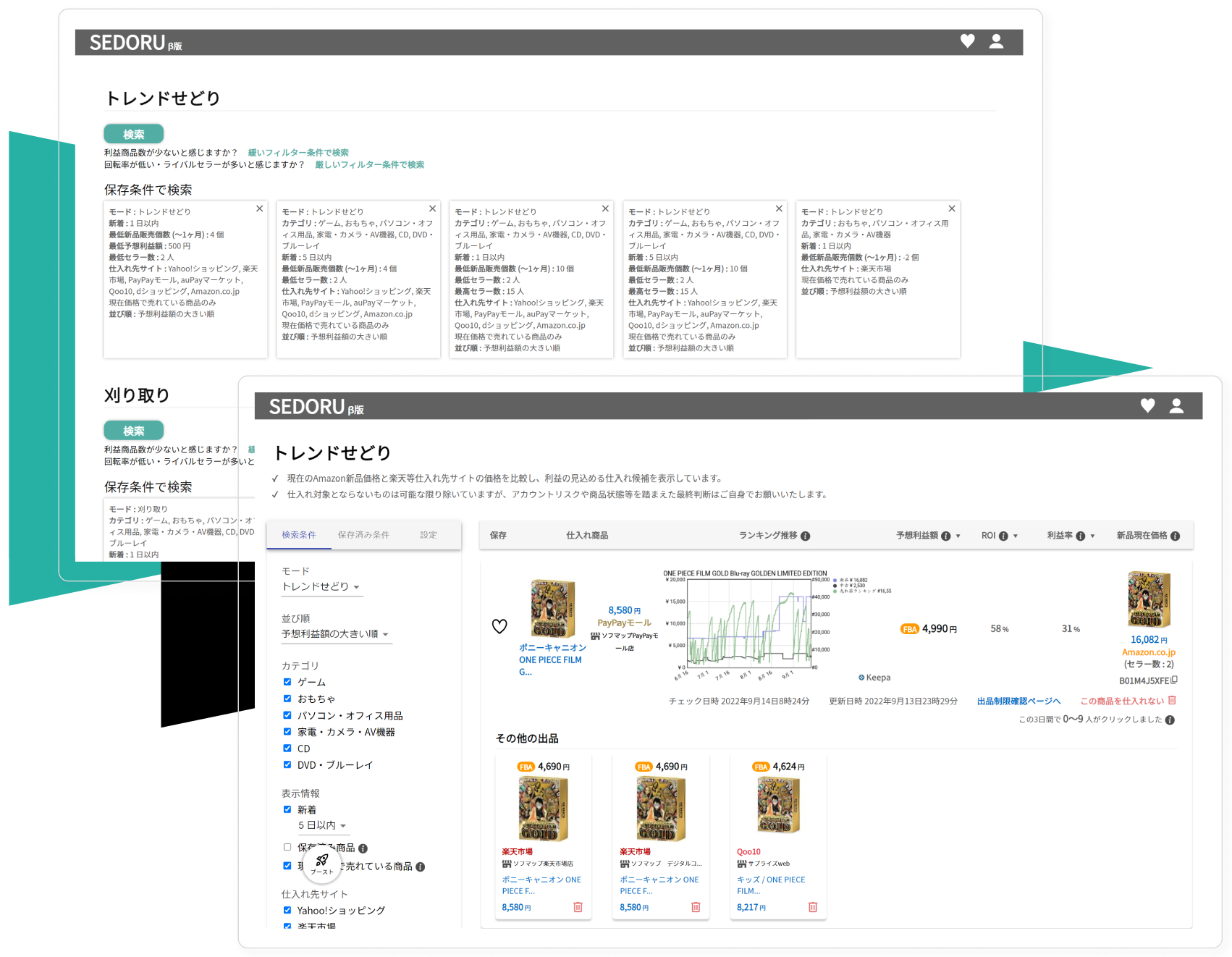Switch to the 保存済み条件 tab
Viewport: 1232px width, 957px height.
[x=363, y=535]
